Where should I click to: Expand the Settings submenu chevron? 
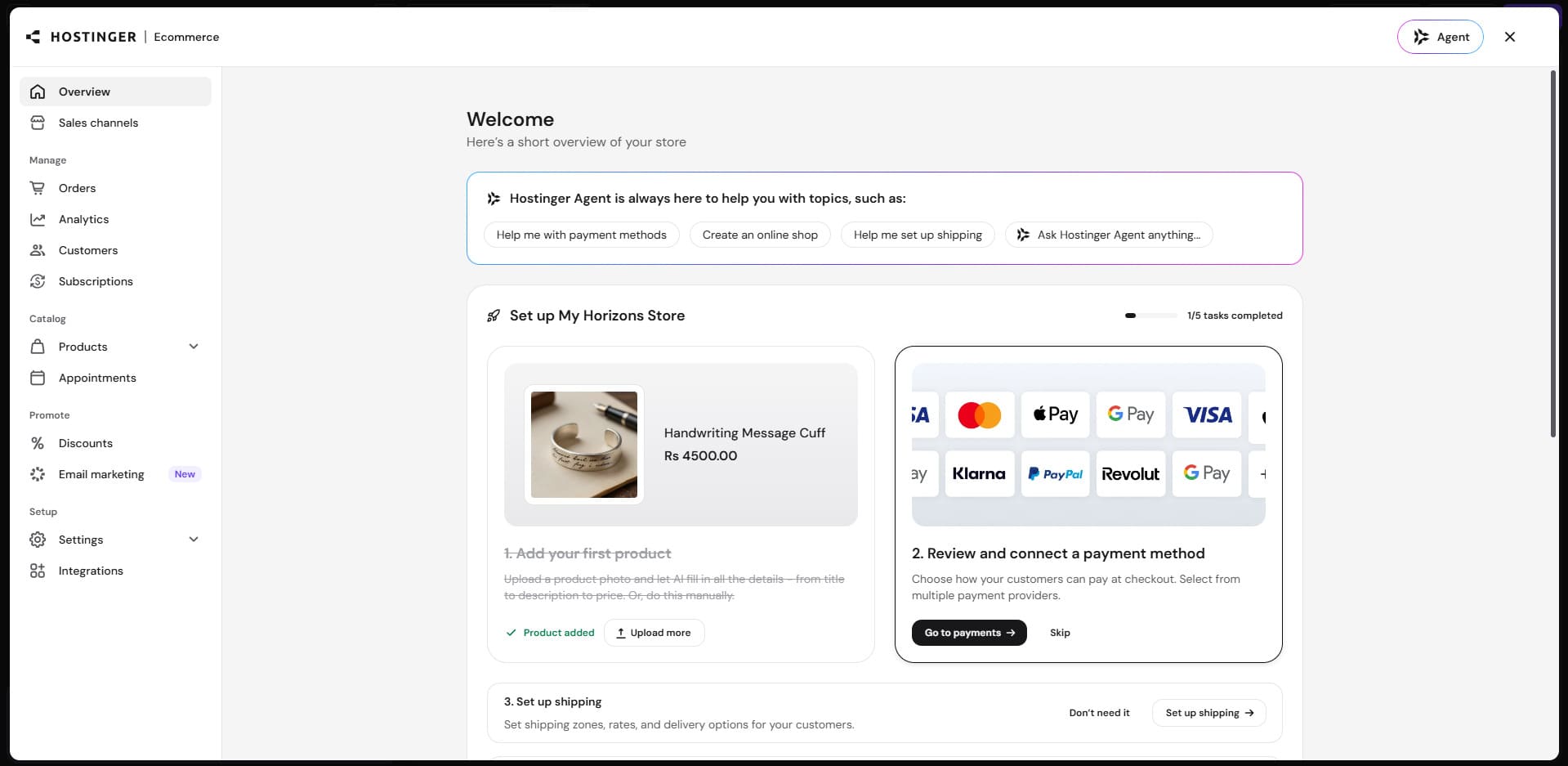[x=194, y=540]
